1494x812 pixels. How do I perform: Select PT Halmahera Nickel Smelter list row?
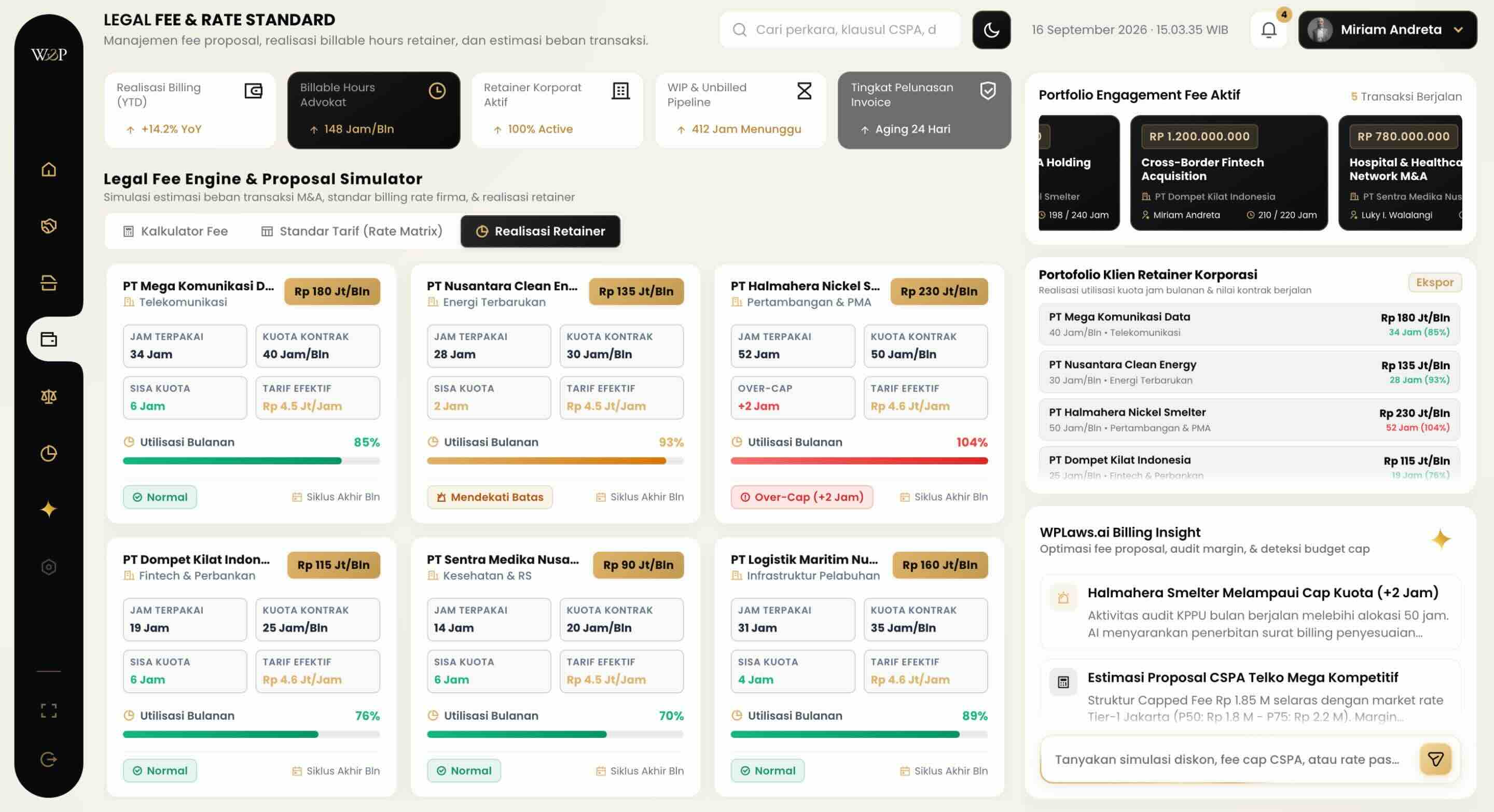[1249, 419]
